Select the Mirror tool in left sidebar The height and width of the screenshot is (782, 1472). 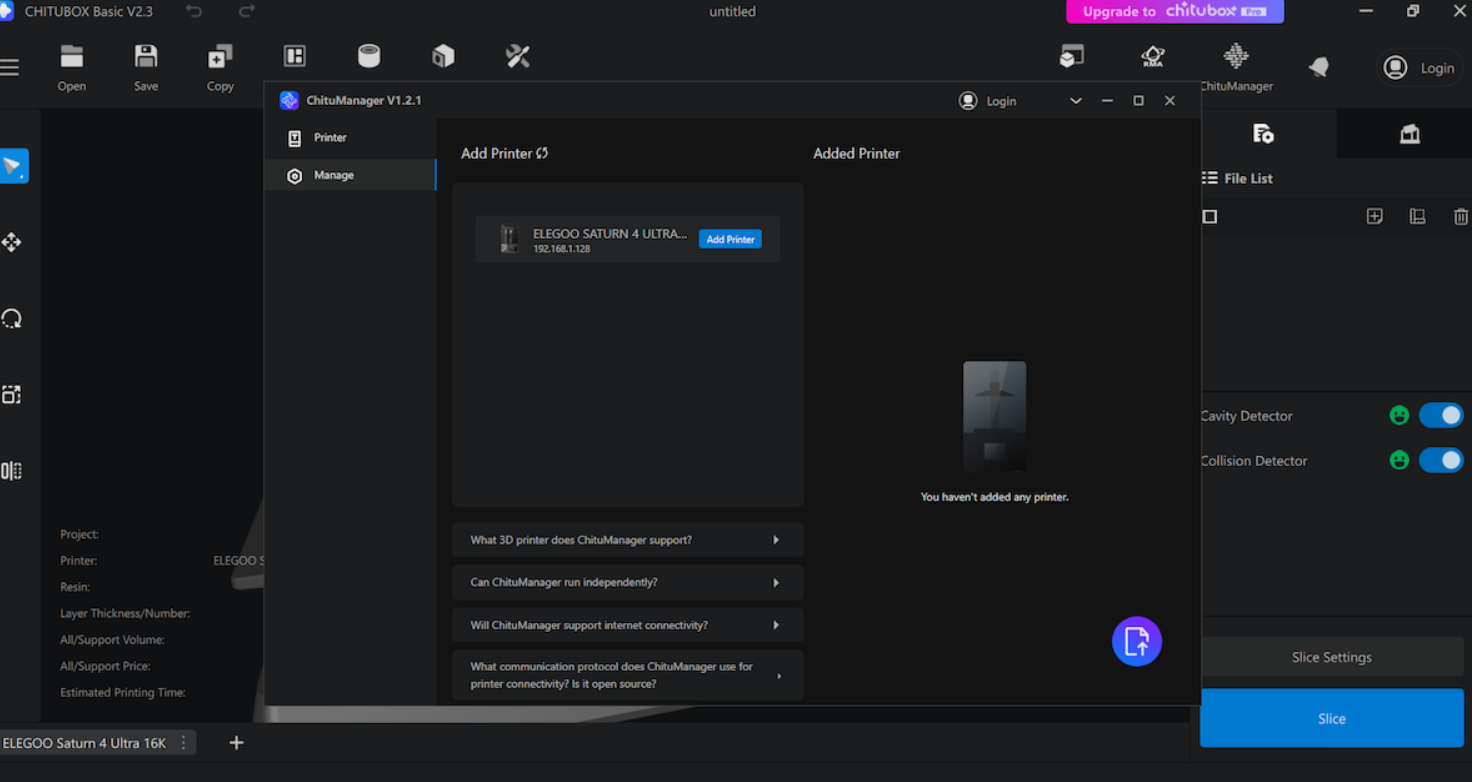point(12,471)
